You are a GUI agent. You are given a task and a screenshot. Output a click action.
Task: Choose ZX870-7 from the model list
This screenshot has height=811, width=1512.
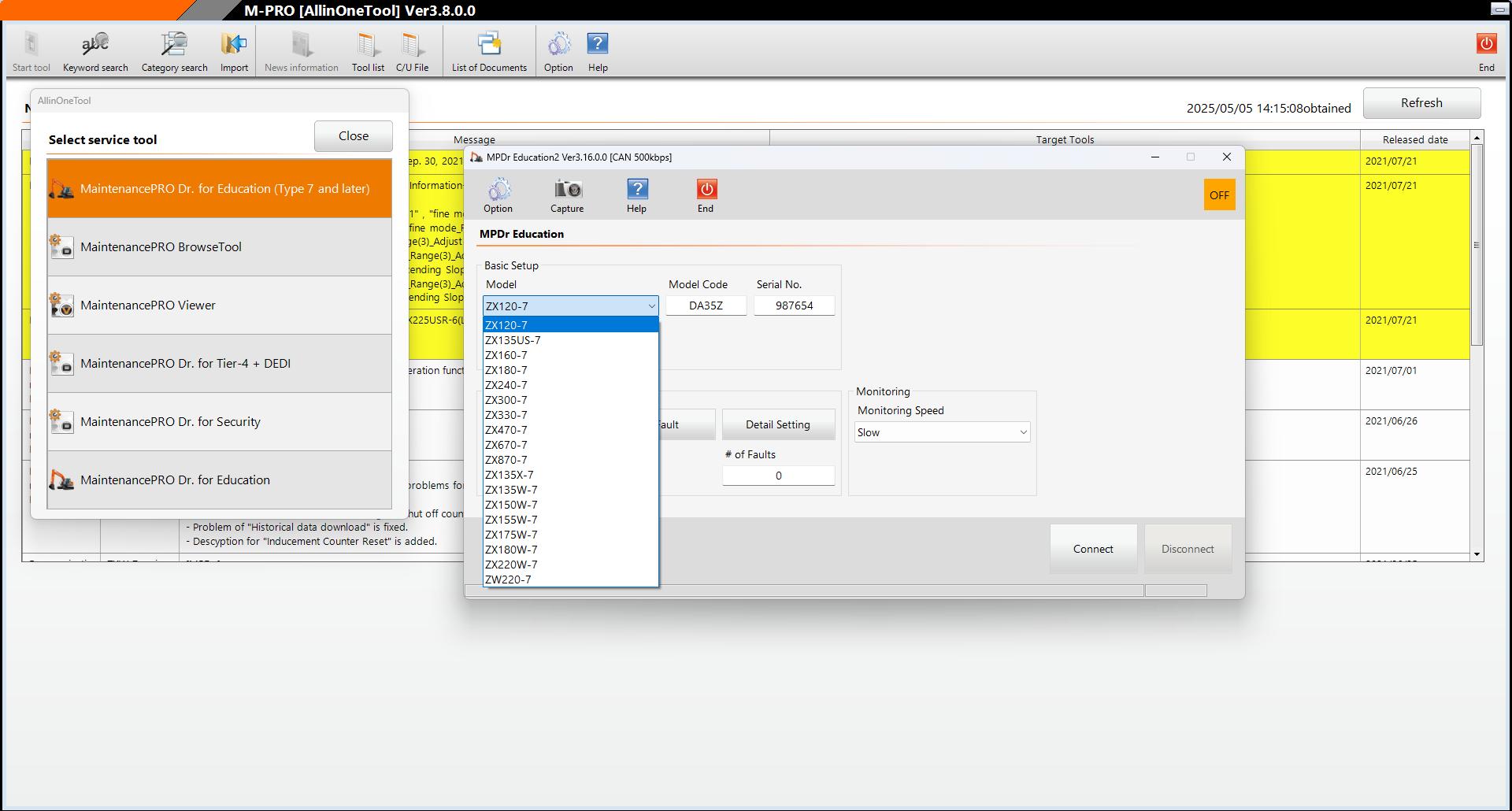571,460
